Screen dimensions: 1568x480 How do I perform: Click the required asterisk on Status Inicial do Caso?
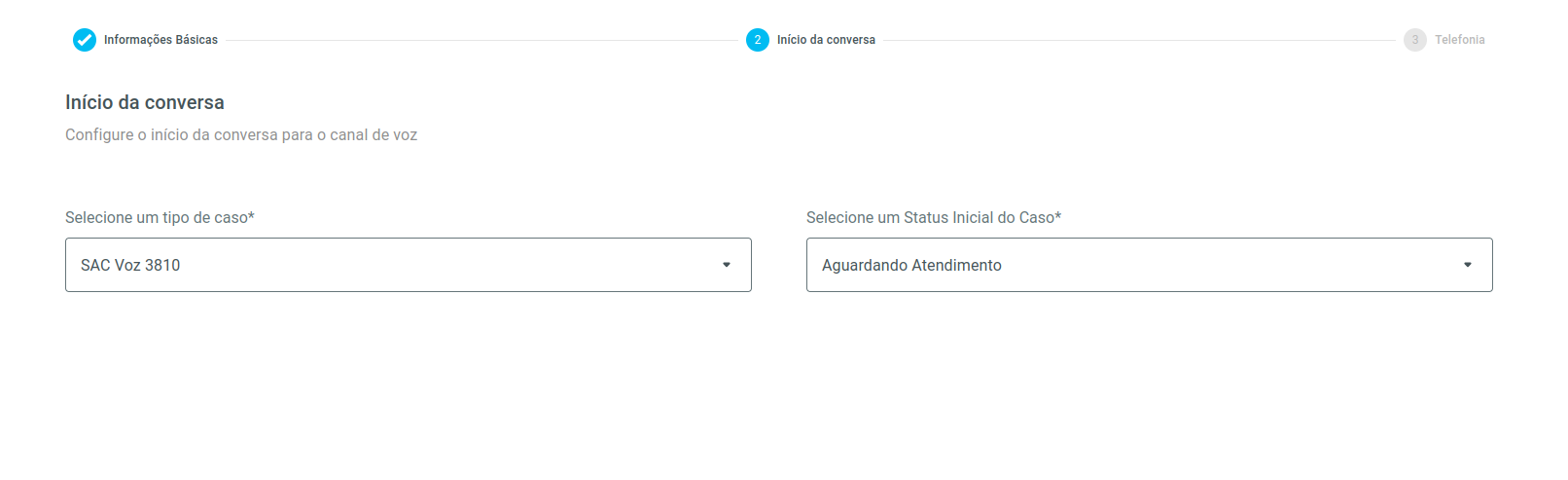[1058, 215]
